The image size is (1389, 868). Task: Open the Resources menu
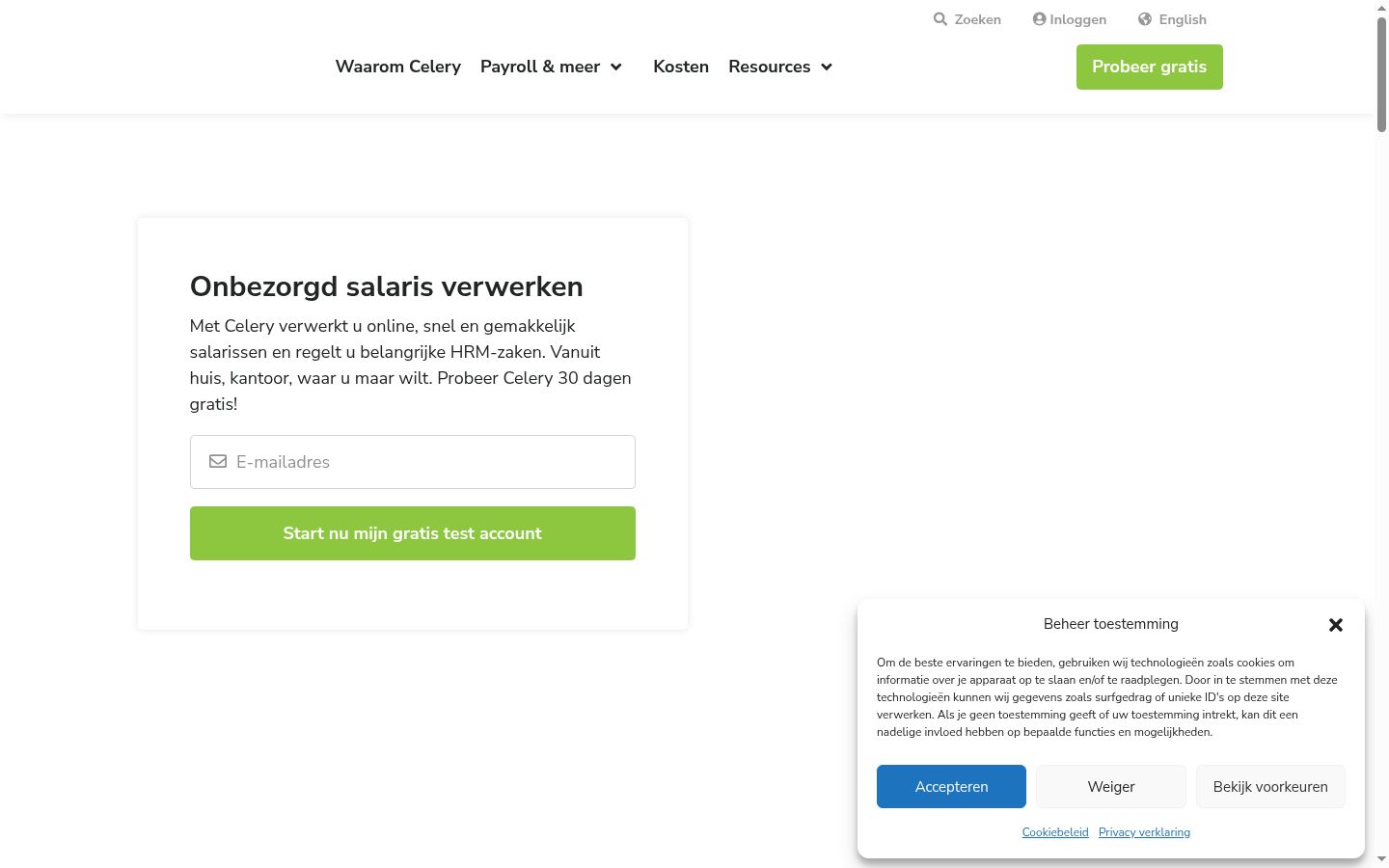pos(770,67)
